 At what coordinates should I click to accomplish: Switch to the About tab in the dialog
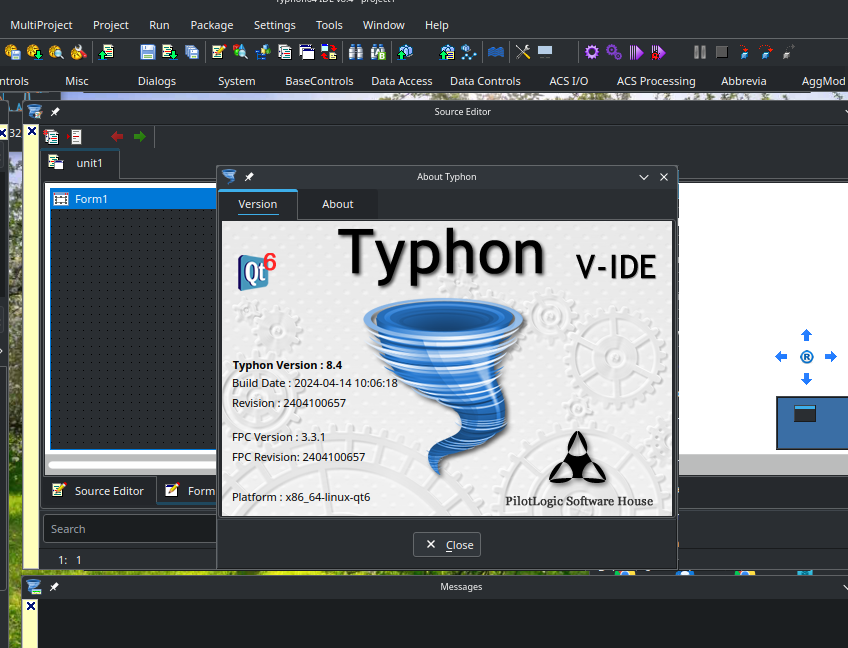[337, 204]
